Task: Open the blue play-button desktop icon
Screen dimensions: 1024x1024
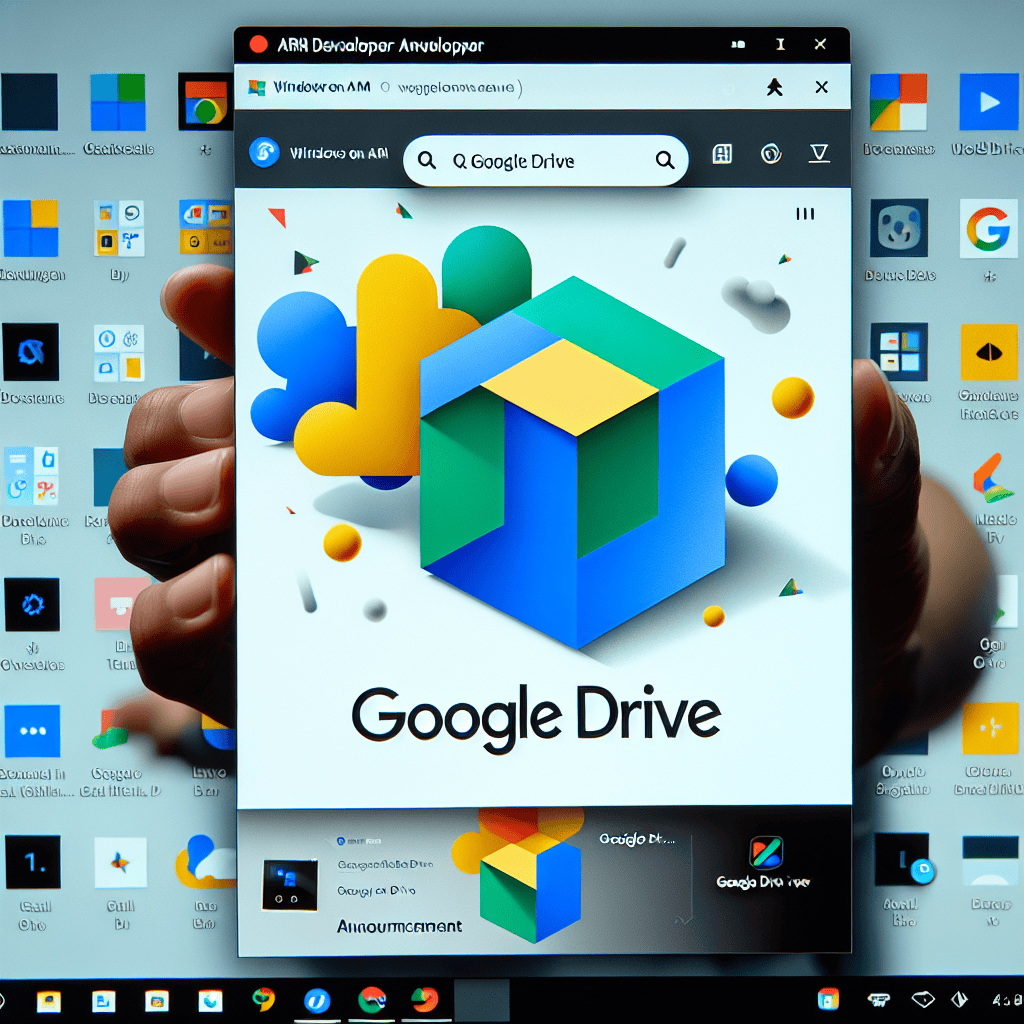Action: 989,102
